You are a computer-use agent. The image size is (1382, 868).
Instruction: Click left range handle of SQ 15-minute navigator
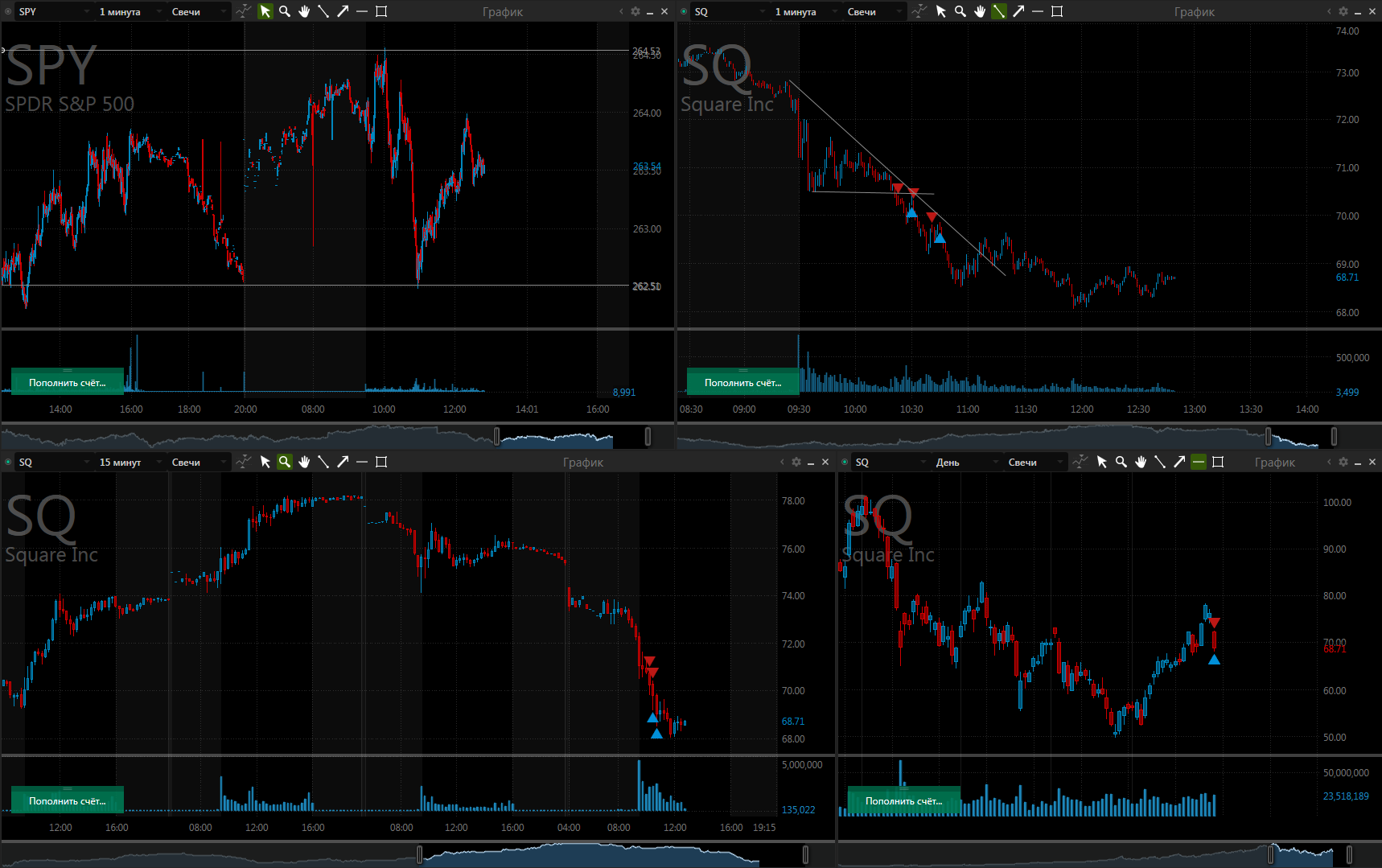click(x=419, y=854)
